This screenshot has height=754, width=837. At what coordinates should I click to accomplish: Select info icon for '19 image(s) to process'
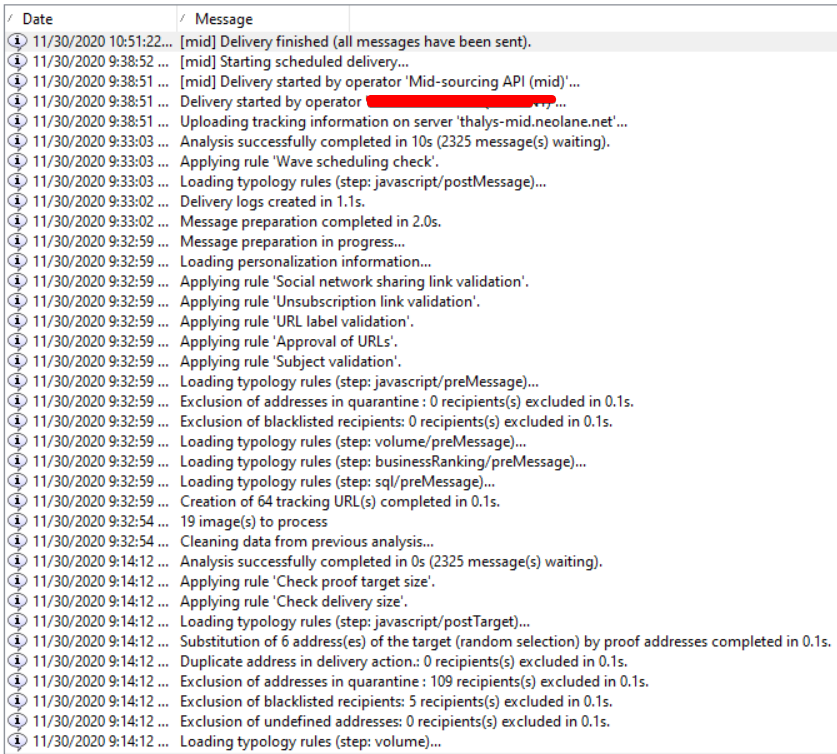click(x=16, y=521)
